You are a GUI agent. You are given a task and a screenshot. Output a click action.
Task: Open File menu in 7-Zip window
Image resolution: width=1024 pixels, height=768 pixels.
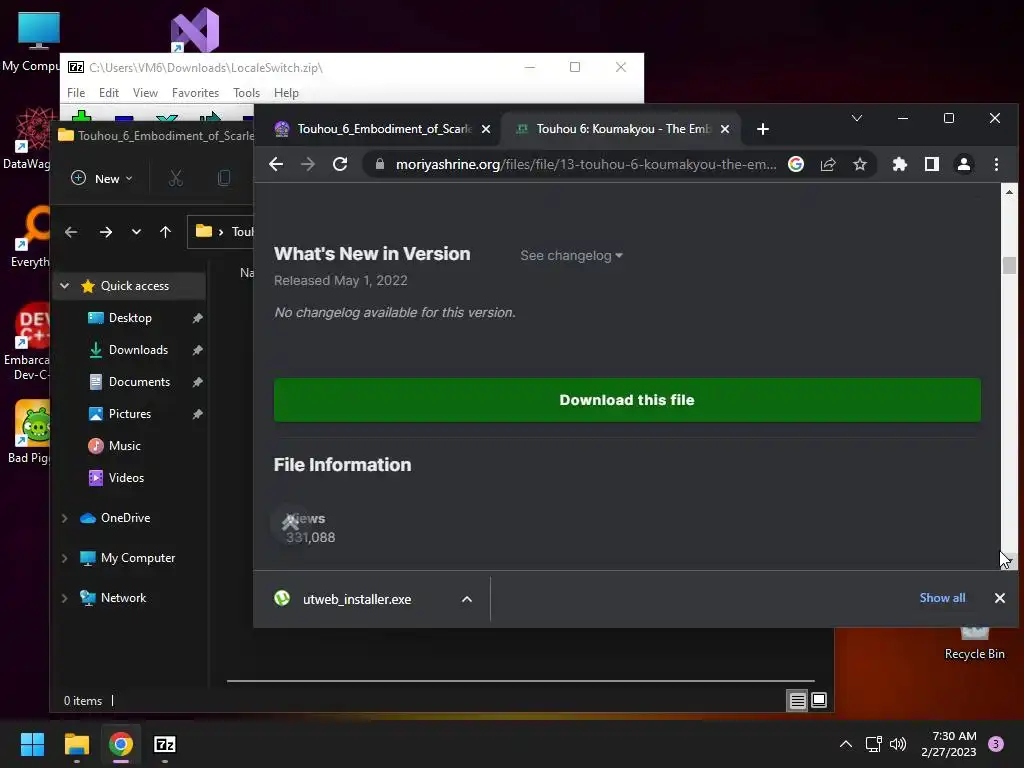tap(76, 93)
